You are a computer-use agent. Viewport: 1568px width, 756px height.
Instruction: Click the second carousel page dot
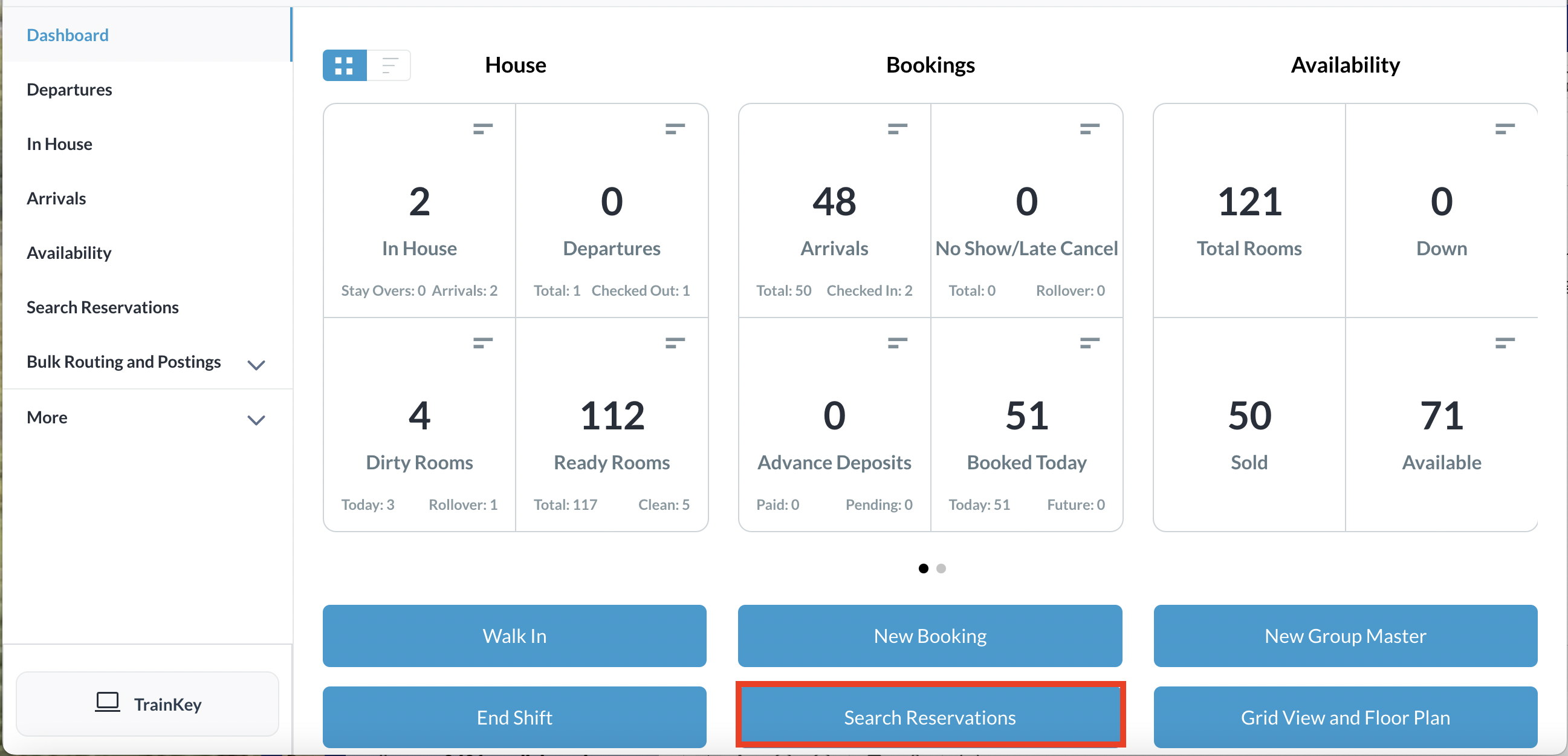coord(941,568)
